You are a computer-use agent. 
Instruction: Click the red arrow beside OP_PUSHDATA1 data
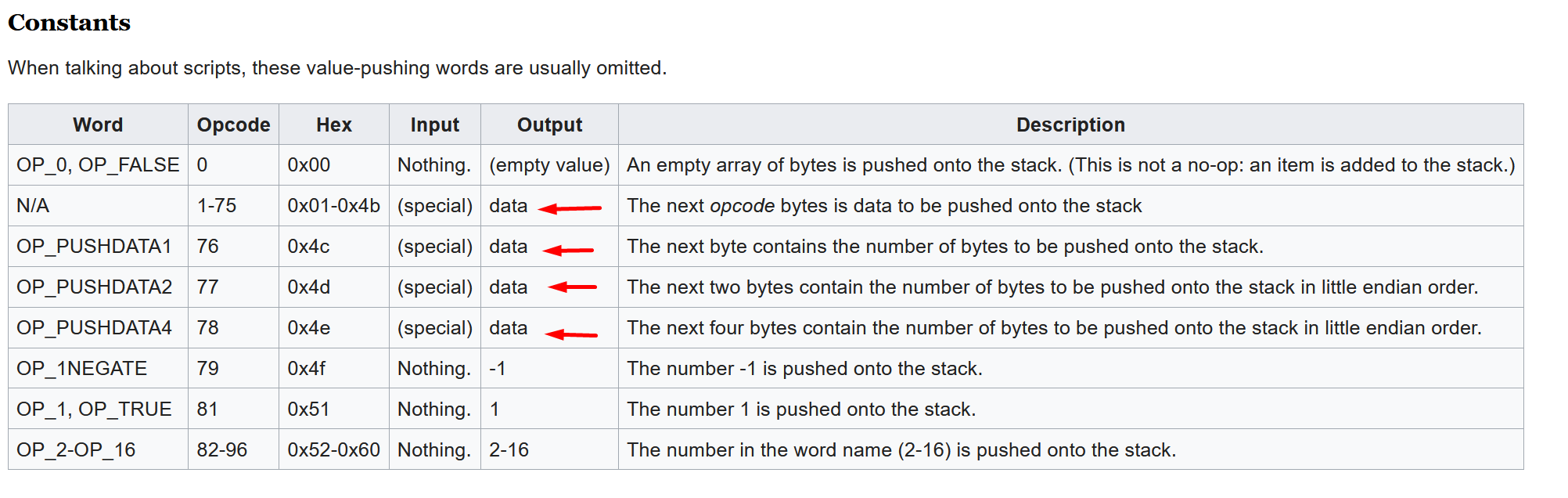(x=568, y=251)
